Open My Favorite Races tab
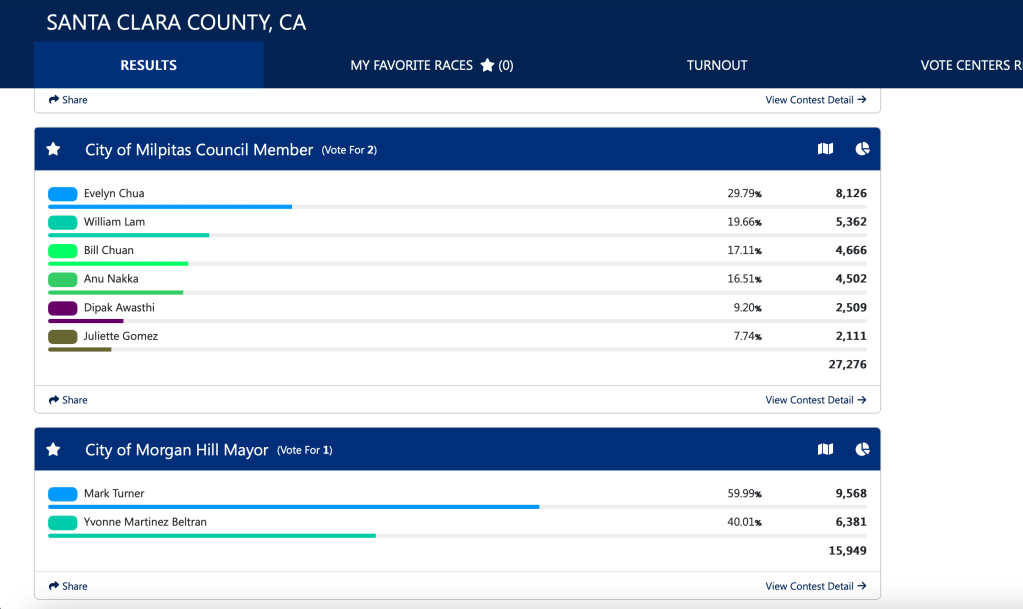 [x=431, y=65]
